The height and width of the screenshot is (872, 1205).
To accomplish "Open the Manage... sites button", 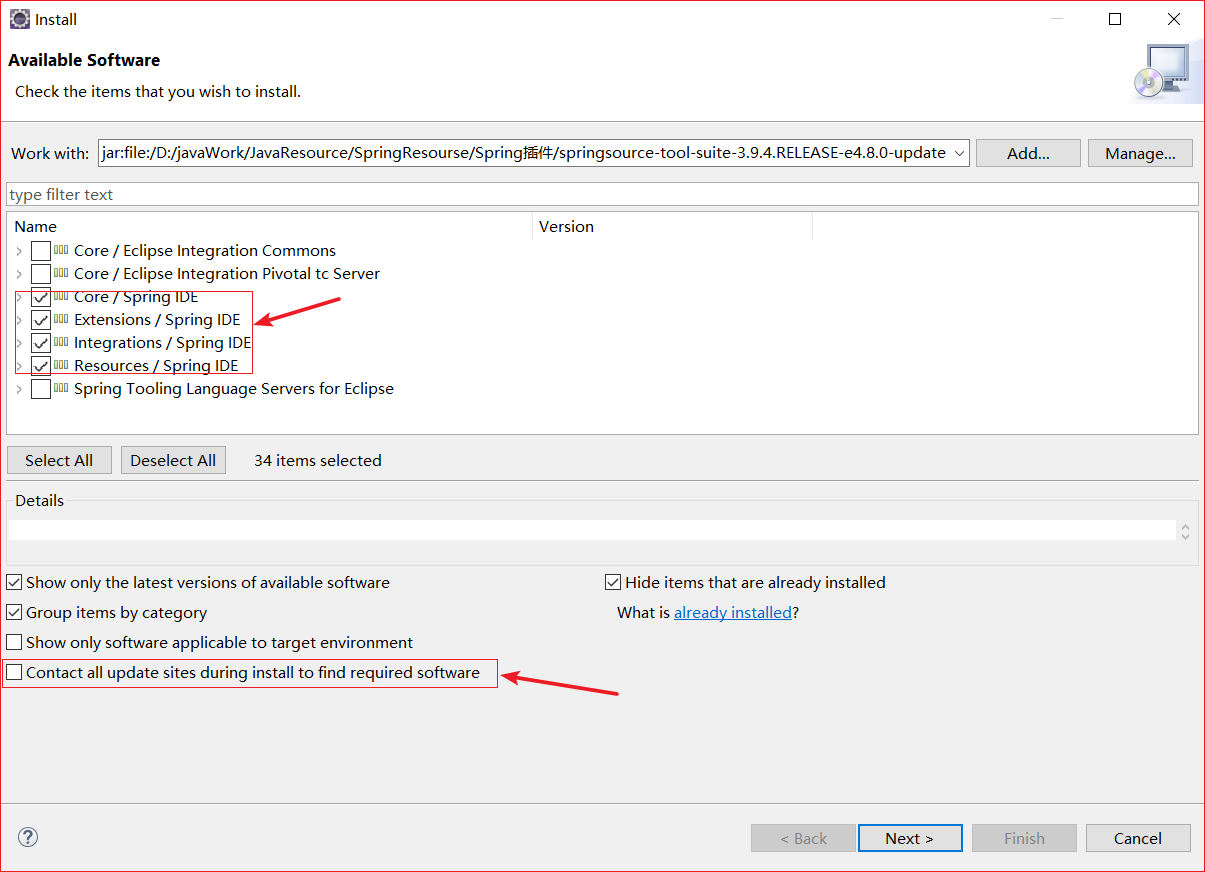I will click(x=1140, y=153).
